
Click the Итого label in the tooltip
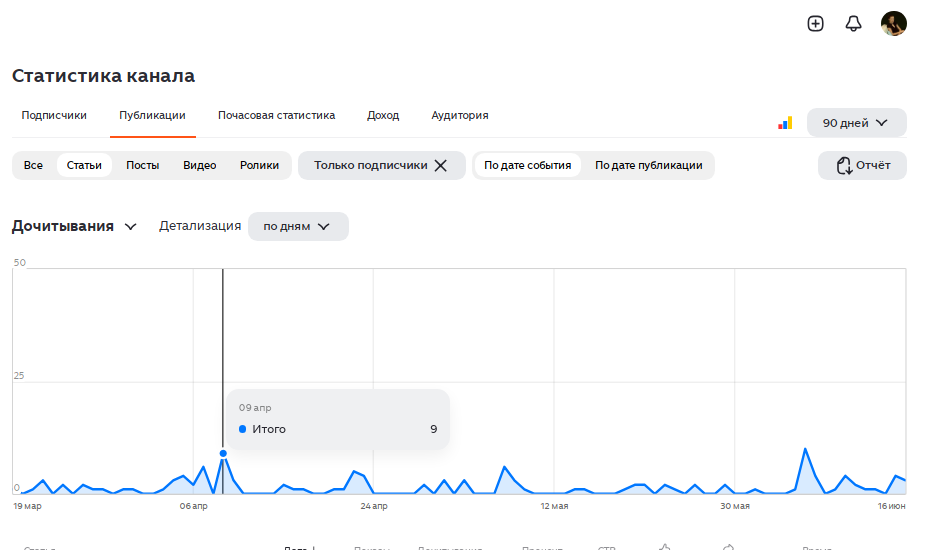tap(269, 429)
